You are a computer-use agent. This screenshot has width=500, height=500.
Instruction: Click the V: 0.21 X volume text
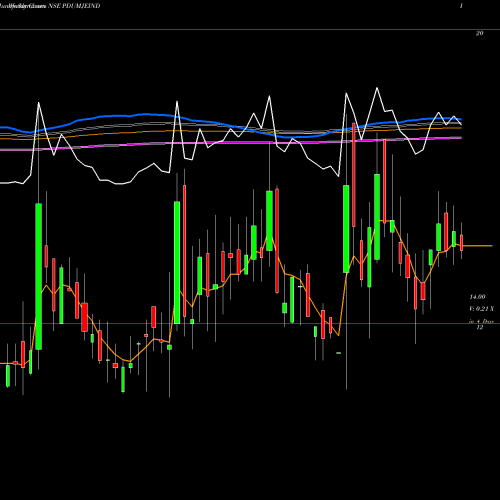coord(481,309)
